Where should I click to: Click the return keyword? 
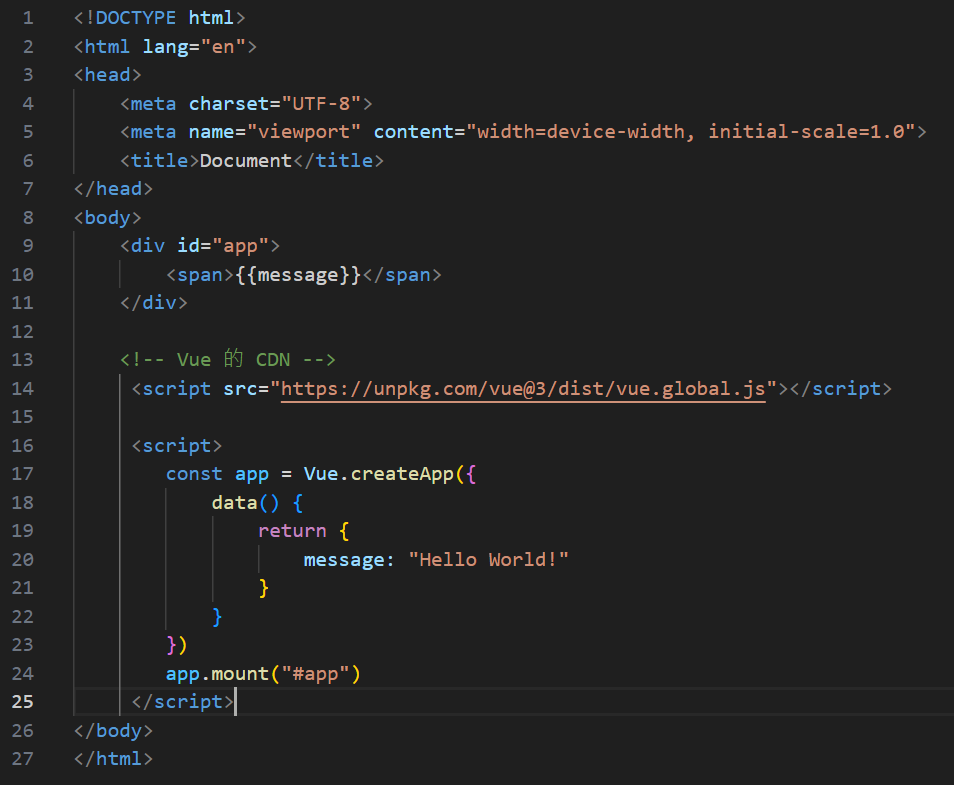click(292, 531)
